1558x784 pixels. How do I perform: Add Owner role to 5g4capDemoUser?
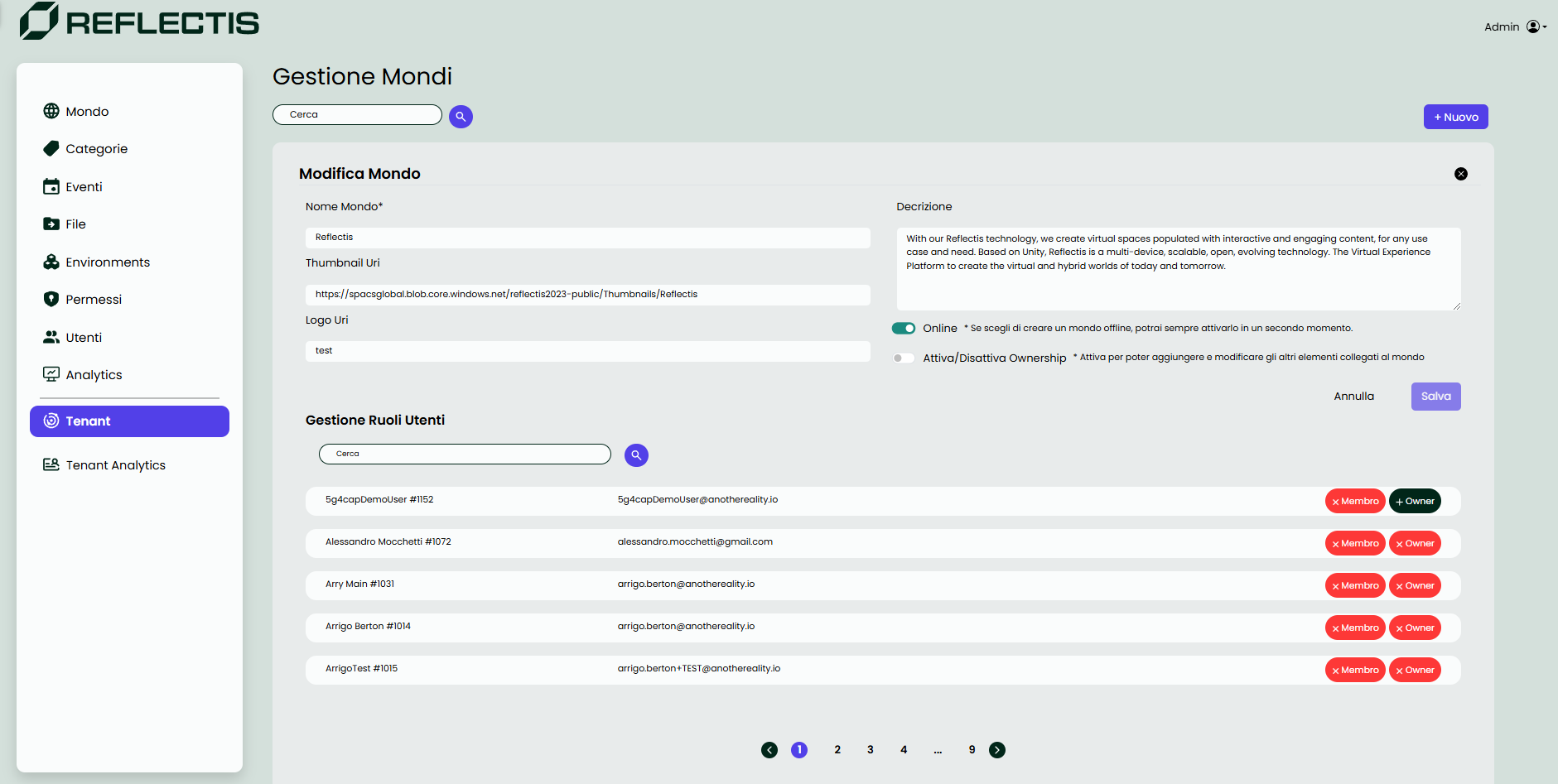[1415, 502]
